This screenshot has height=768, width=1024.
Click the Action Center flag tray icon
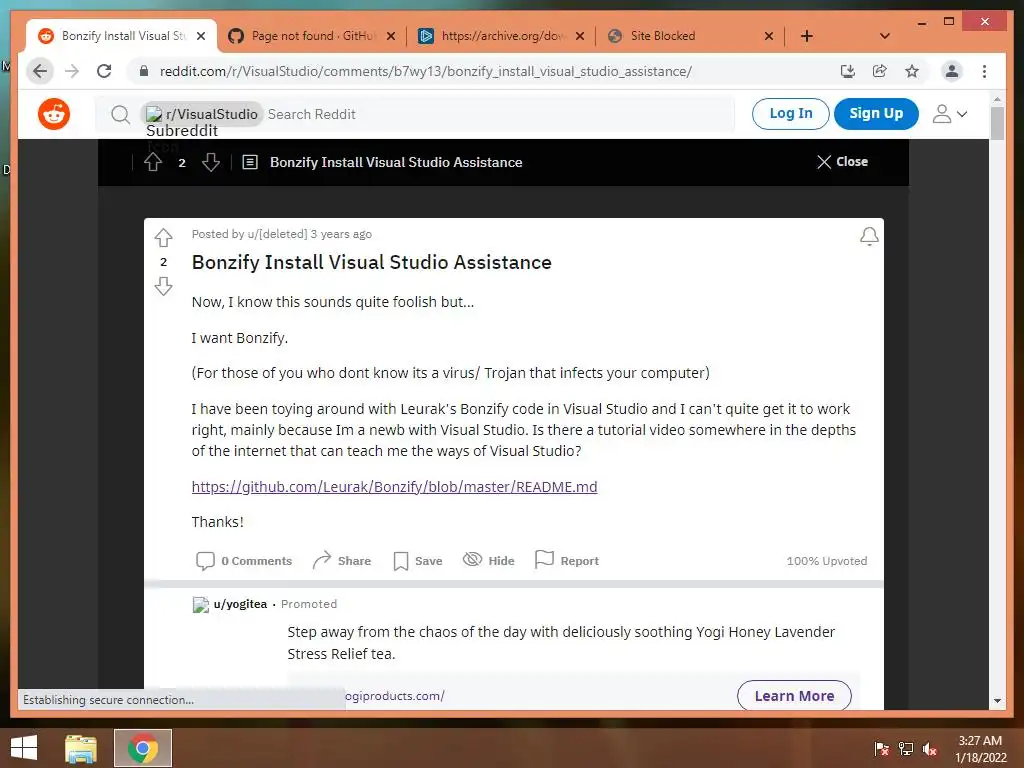882,749
